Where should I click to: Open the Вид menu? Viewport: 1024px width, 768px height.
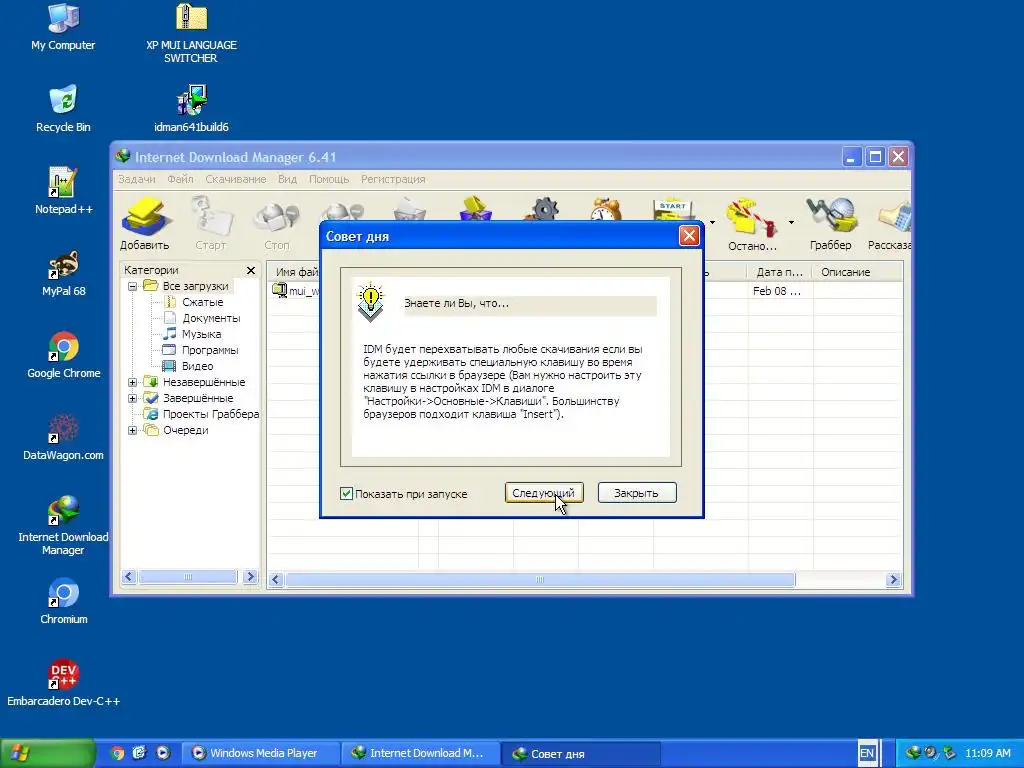pyautogui.click(x=287, y=179)
